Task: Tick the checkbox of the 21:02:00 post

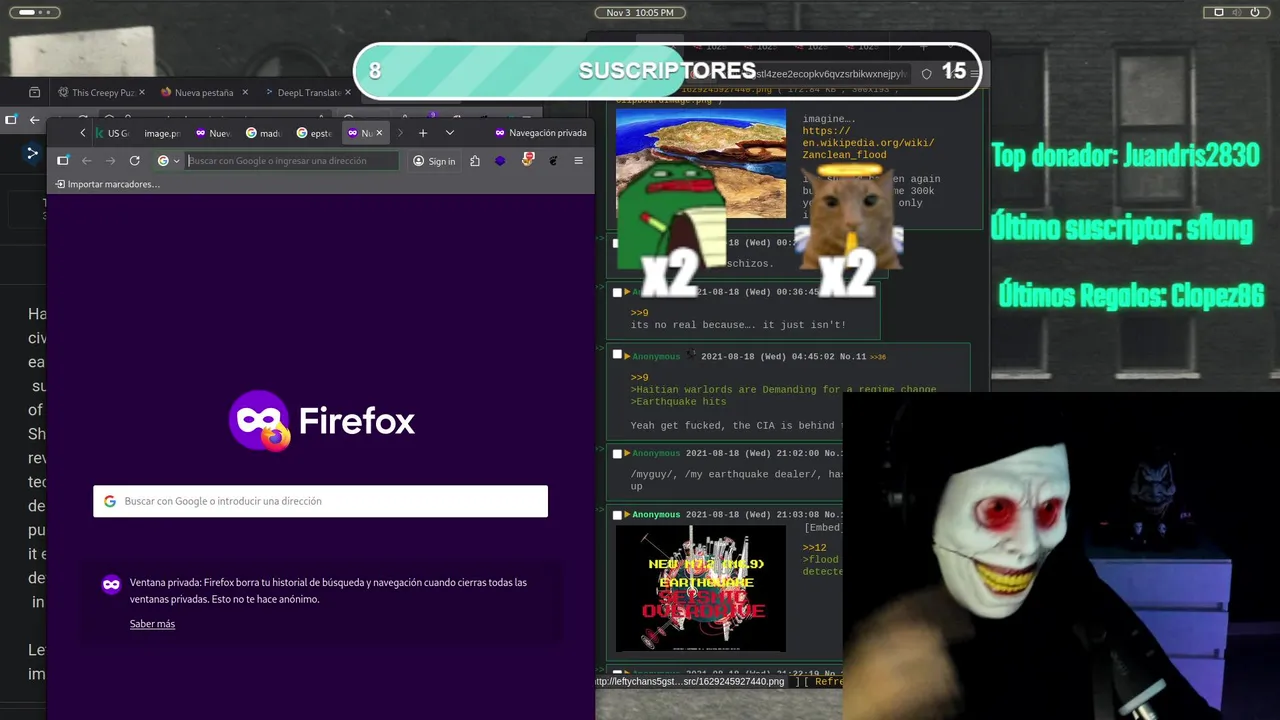Action: 617,454
